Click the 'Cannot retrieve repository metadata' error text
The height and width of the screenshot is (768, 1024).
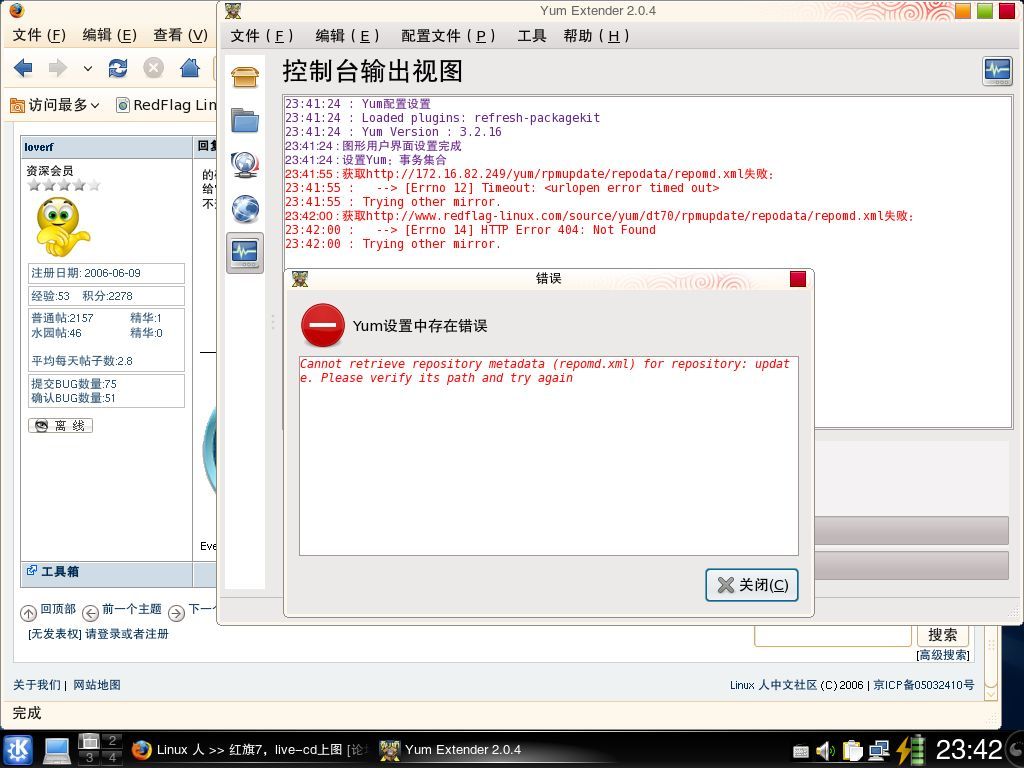pos(545,371)
